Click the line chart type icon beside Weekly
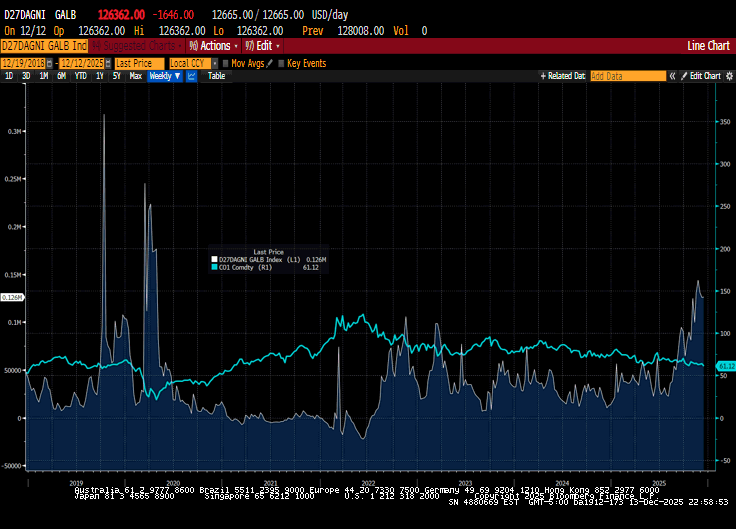This screenshot has height=529, width=736. pyautogui.click(x=191, y=76)
